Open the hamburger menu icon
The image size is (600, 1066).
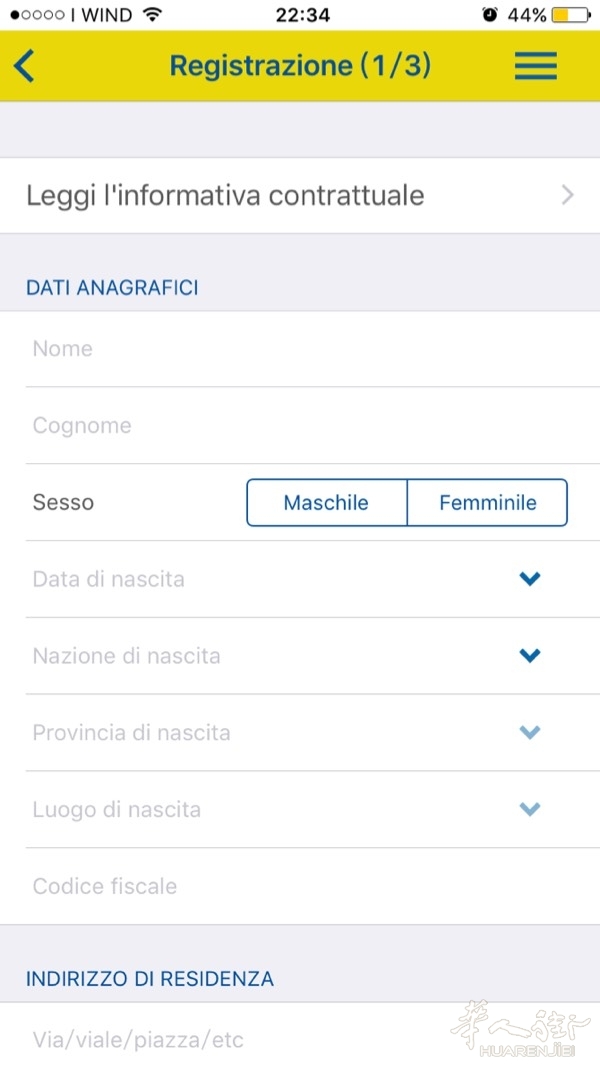(535, 66)
